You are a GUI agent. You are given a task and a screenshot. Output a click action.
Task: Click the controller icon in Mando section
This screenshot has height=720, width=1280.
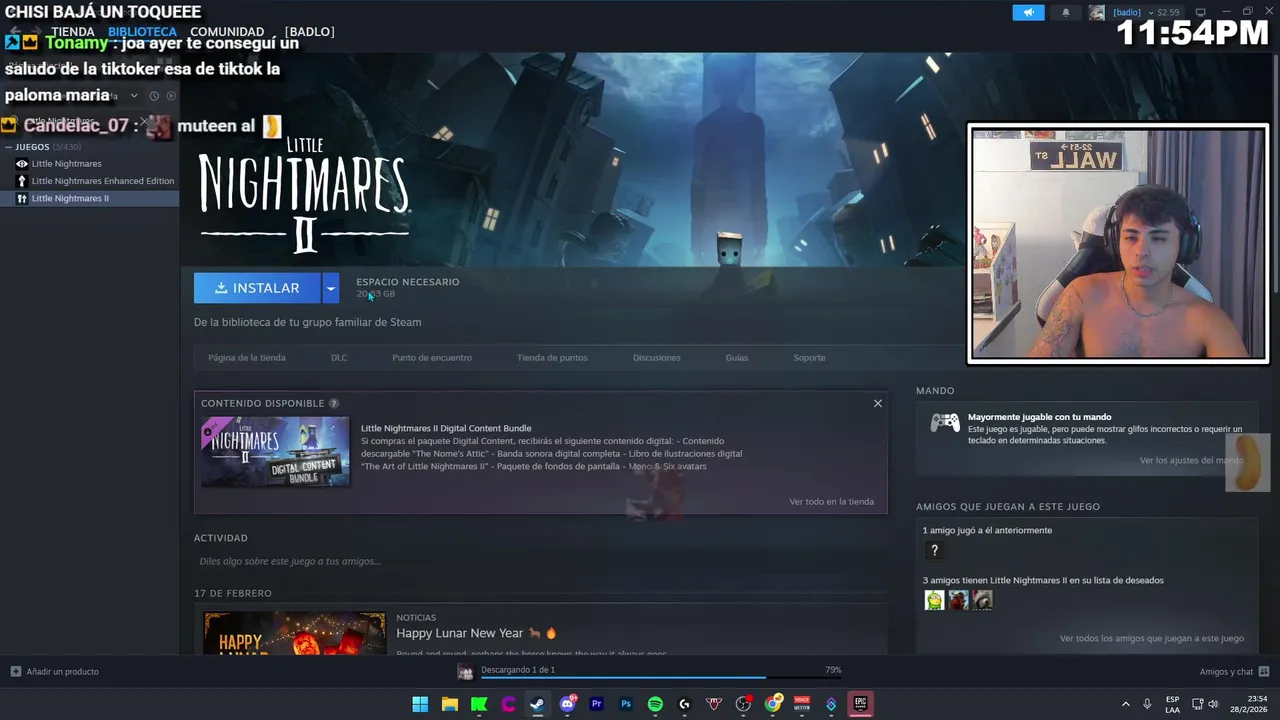[x=945, y=423]
